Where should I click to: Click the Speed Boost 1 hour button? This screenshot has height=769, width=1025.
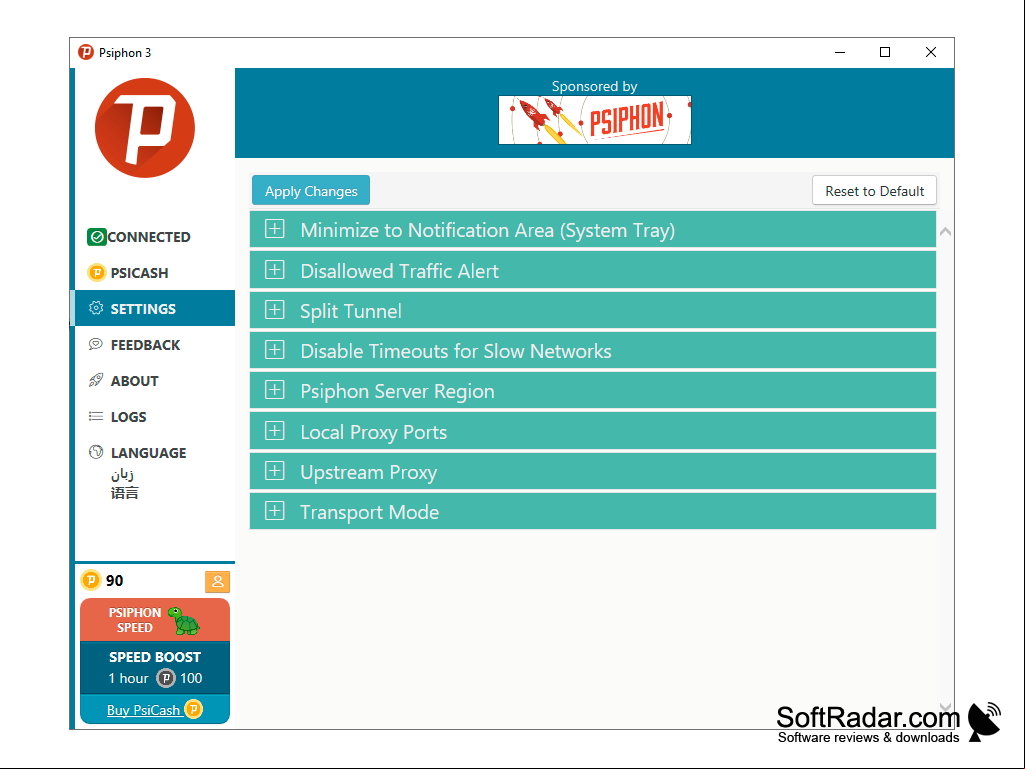[x=155, y=668]
